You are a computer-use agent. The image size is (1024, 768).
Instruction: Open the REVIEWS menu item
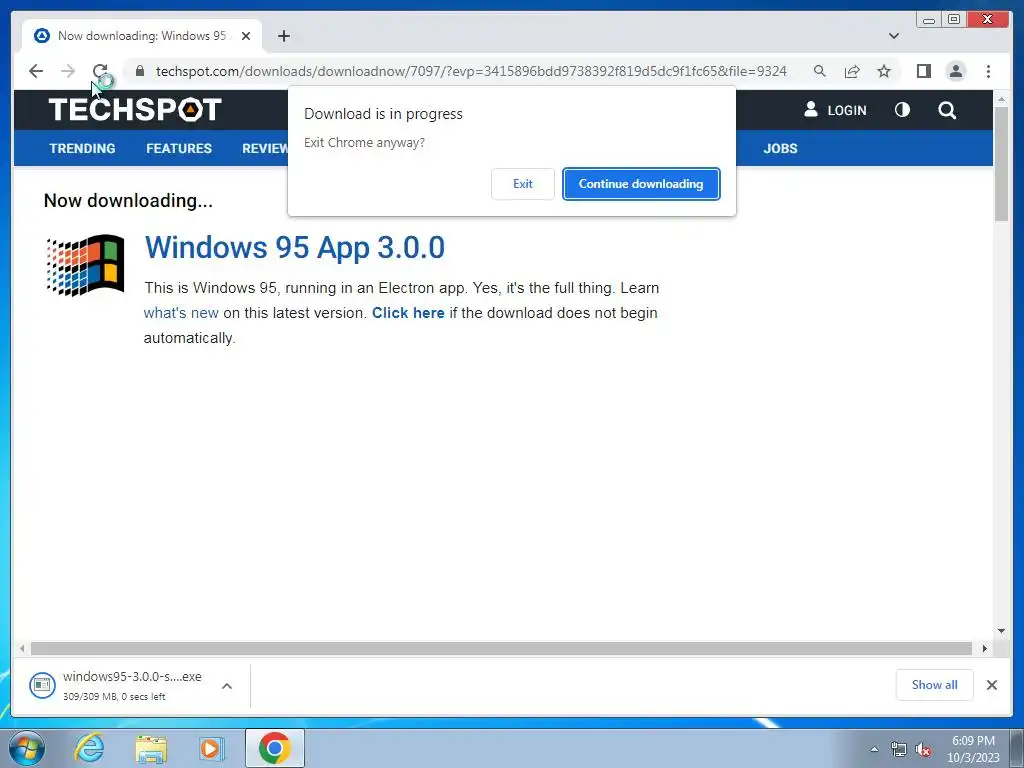pos(264,148)
